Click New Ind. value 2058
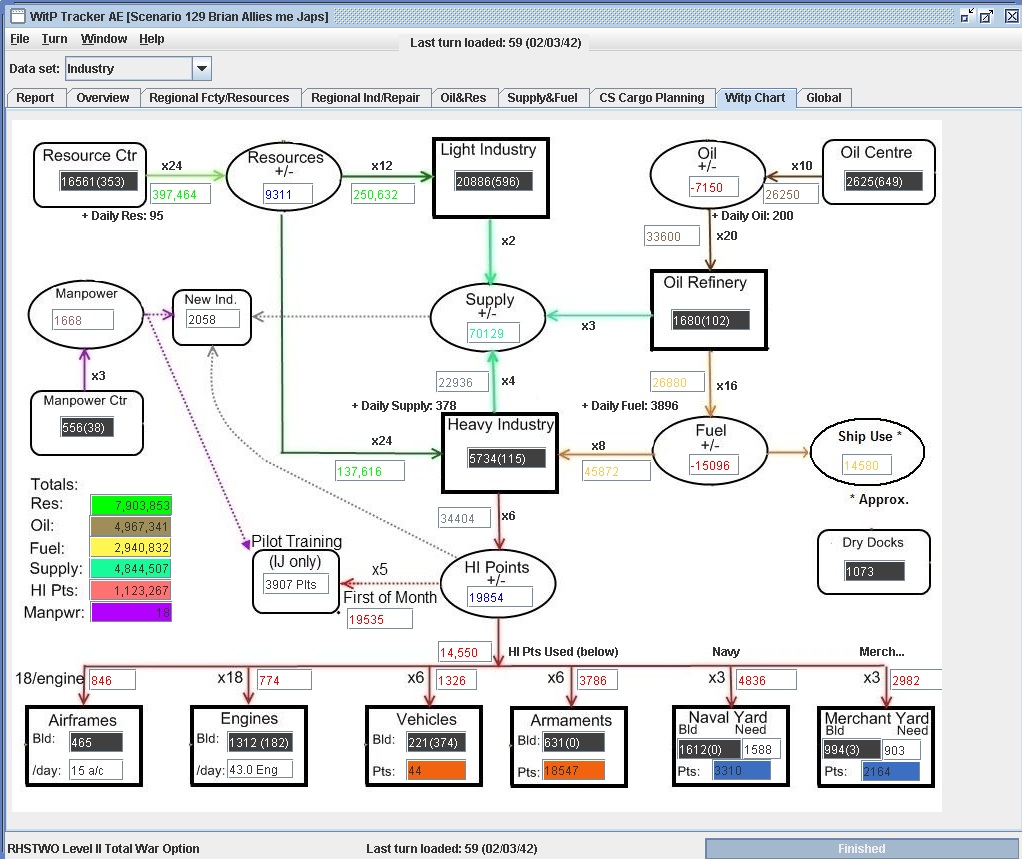1022x859 pixels. pyautogui.click(x=212, y=319)
